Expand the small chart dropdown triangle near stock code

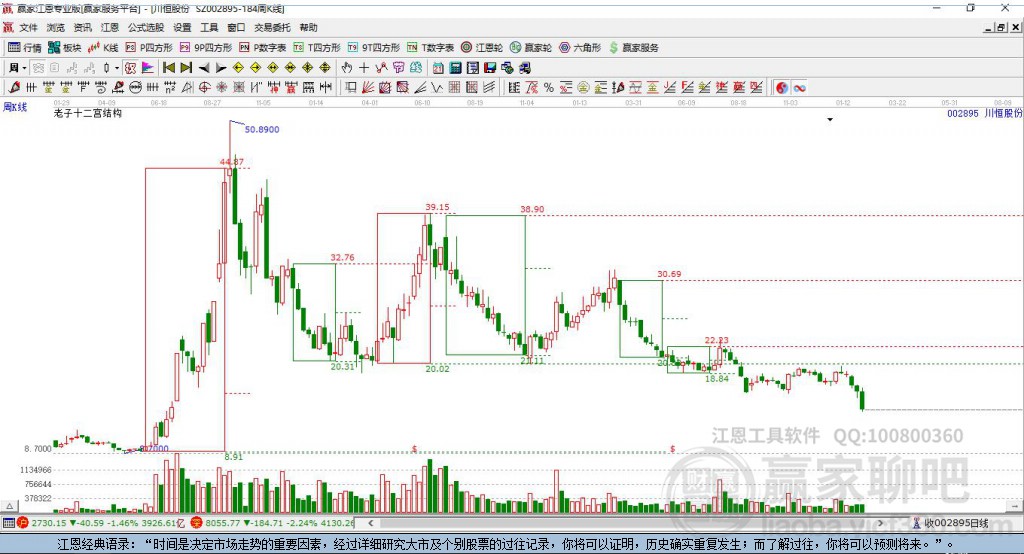point(830,120)
